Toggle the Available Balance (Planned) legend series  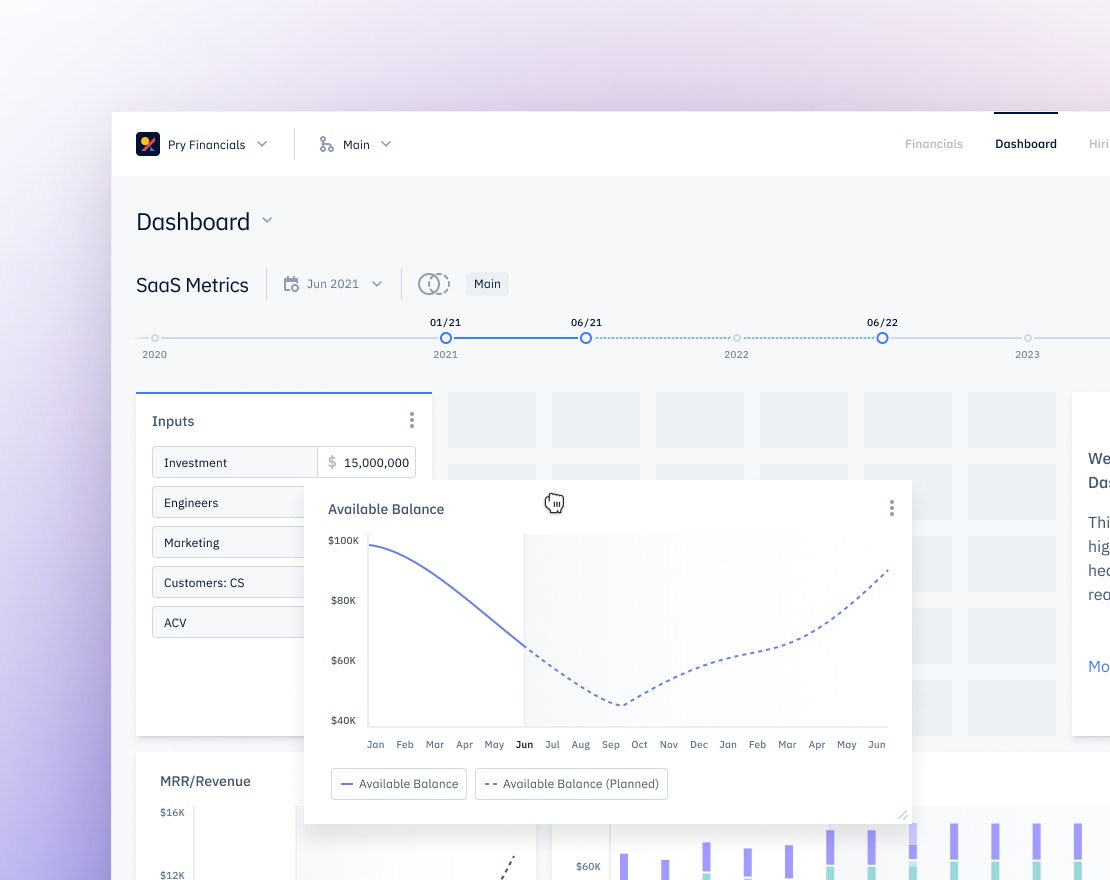coord(571,784)
